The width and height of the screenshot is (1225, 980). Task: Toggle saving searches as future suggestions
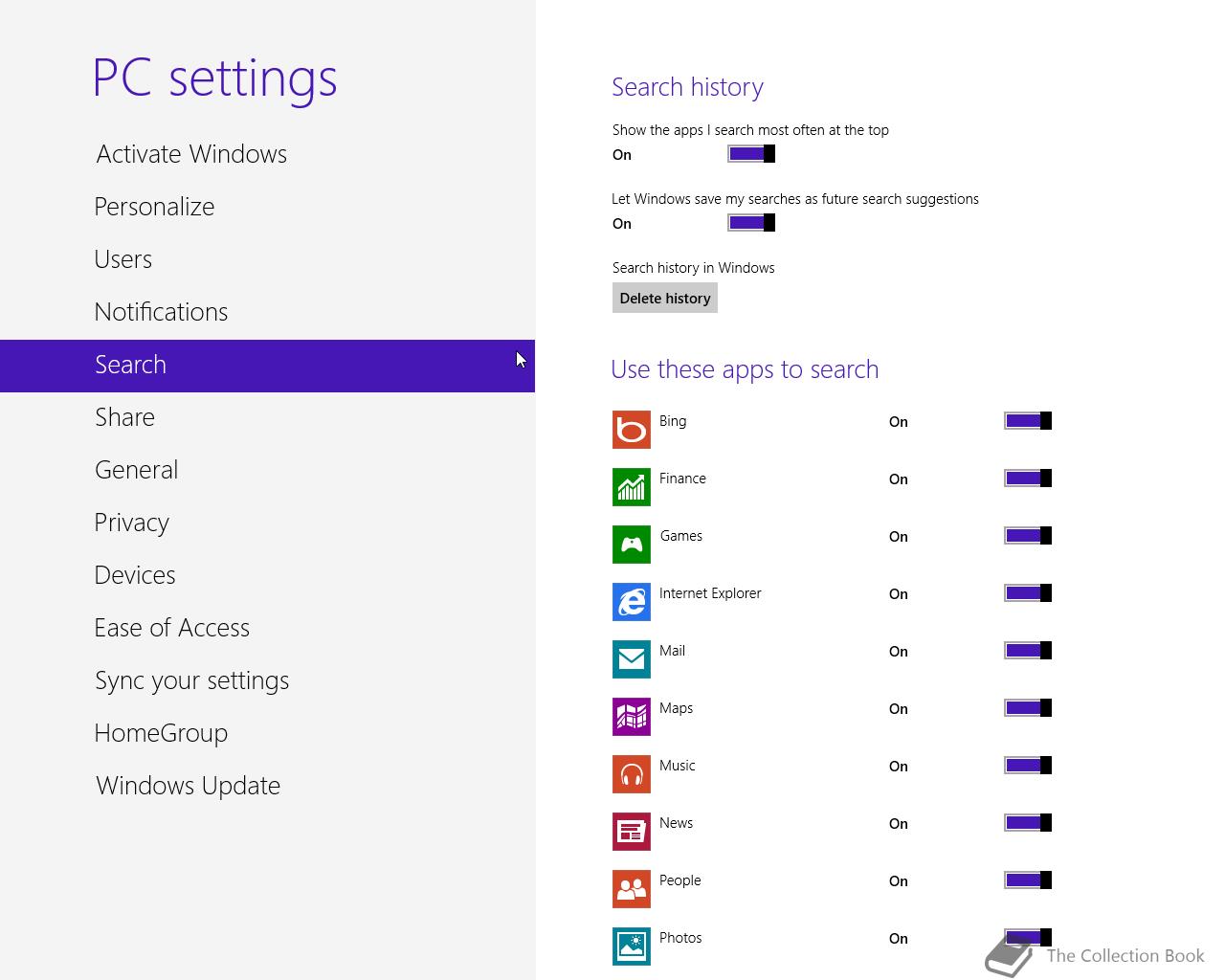click(x=751, y=223)
